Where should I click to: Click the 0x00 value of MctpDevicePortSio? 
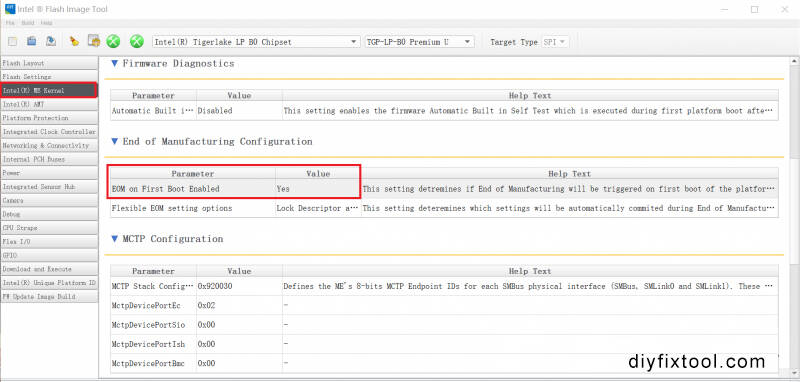click(239, 325)
